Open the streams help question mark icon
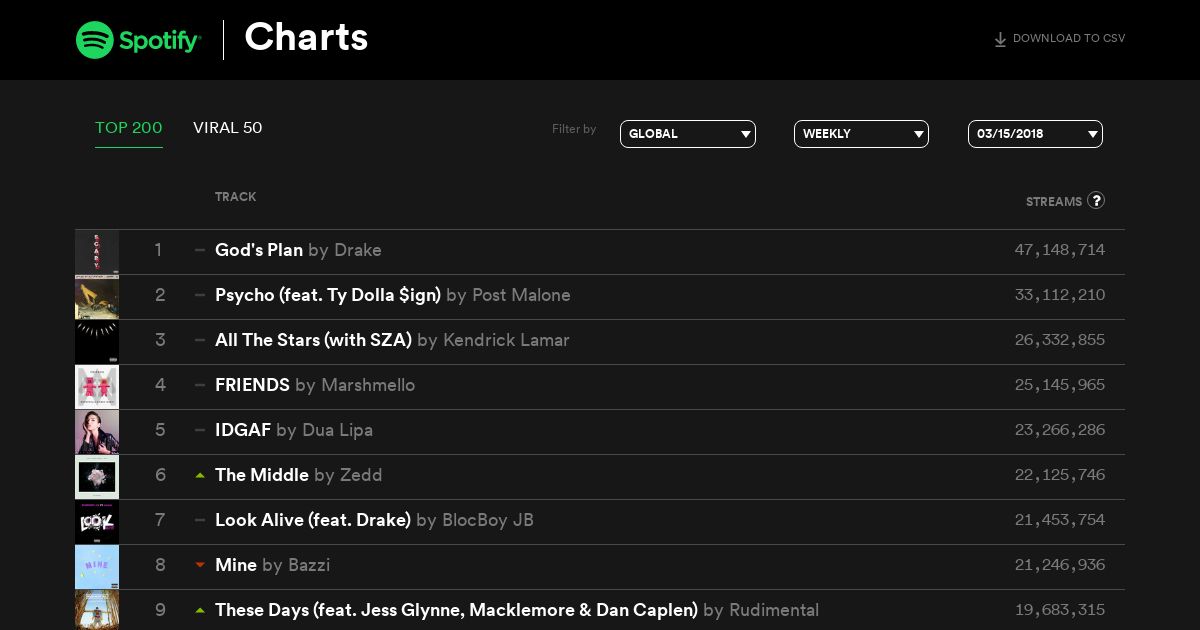Screen dimensions: 1200x630 coord(1096,200)
